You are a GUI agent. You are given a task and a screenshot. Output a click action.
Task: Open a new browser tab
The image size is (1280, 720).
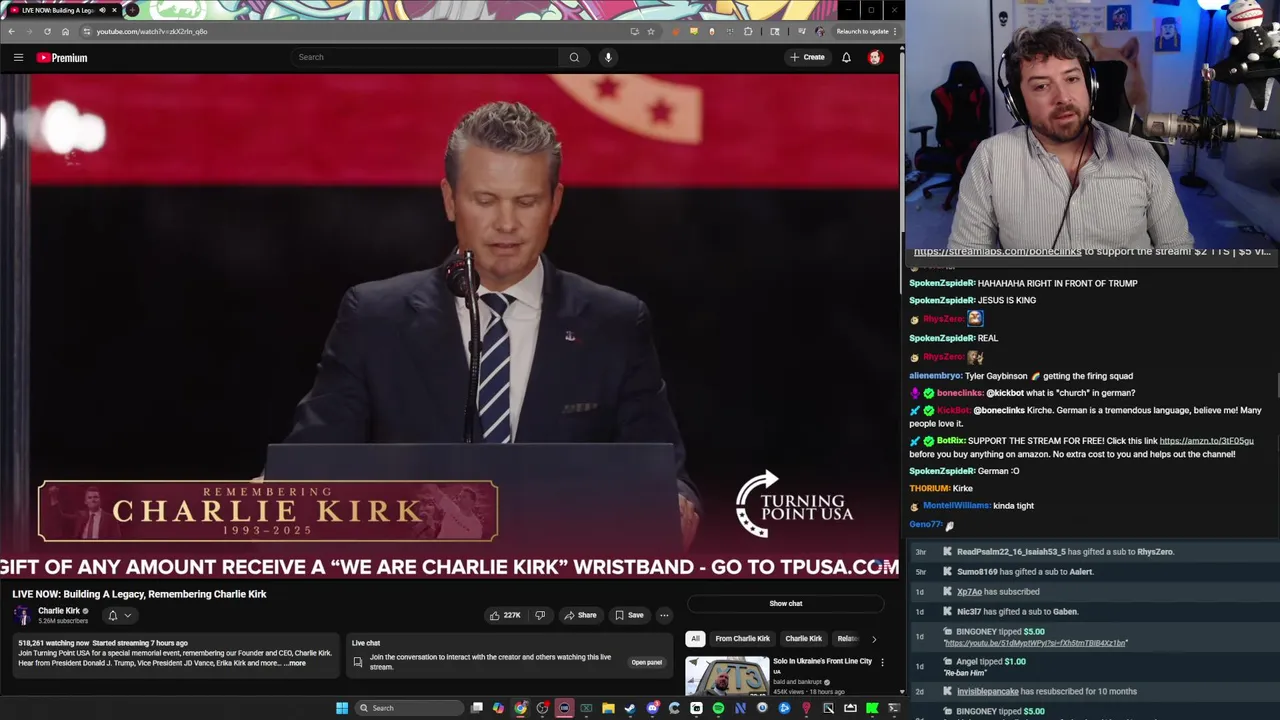[x=133, y=10]
